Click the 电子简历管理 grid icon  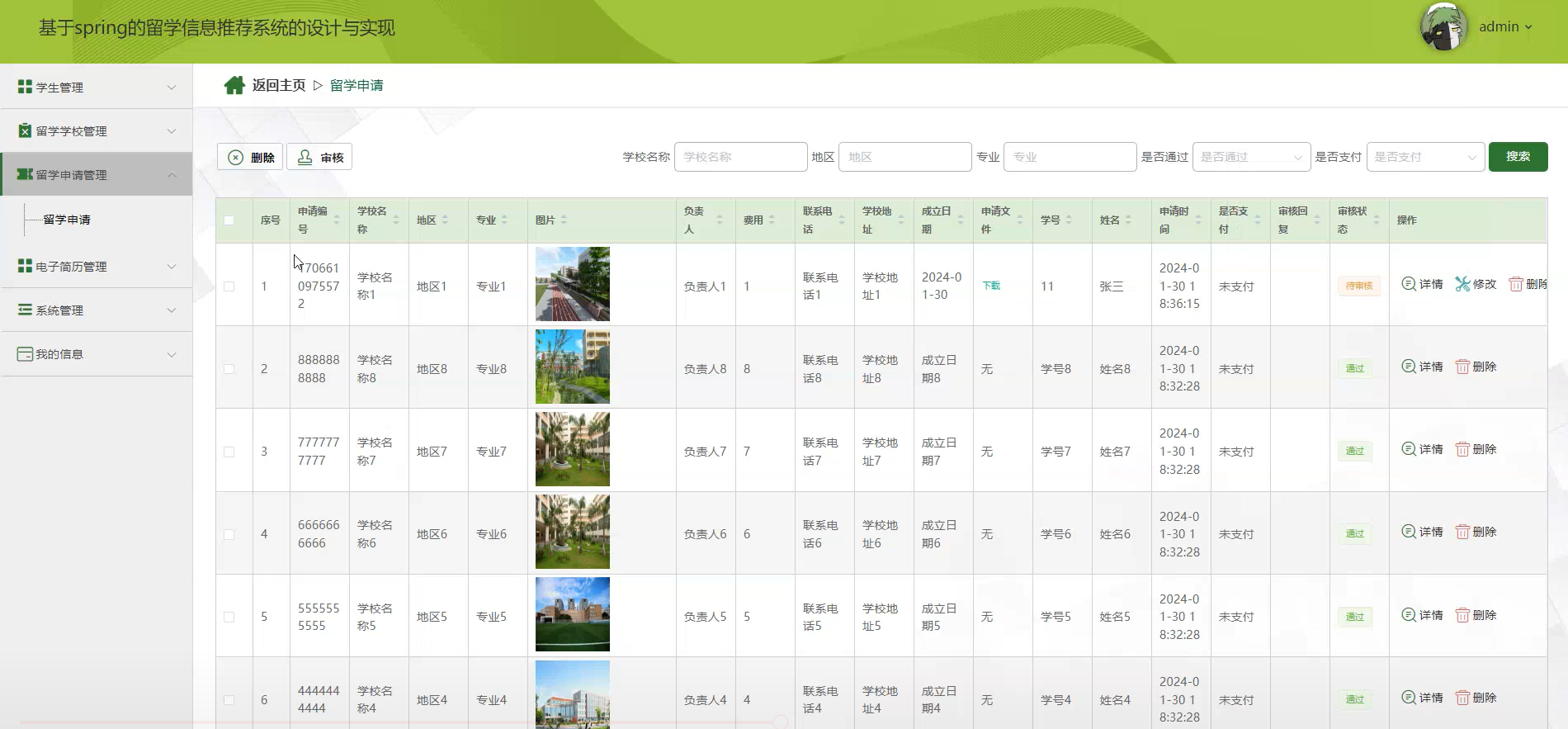click(x=25, y=266)
